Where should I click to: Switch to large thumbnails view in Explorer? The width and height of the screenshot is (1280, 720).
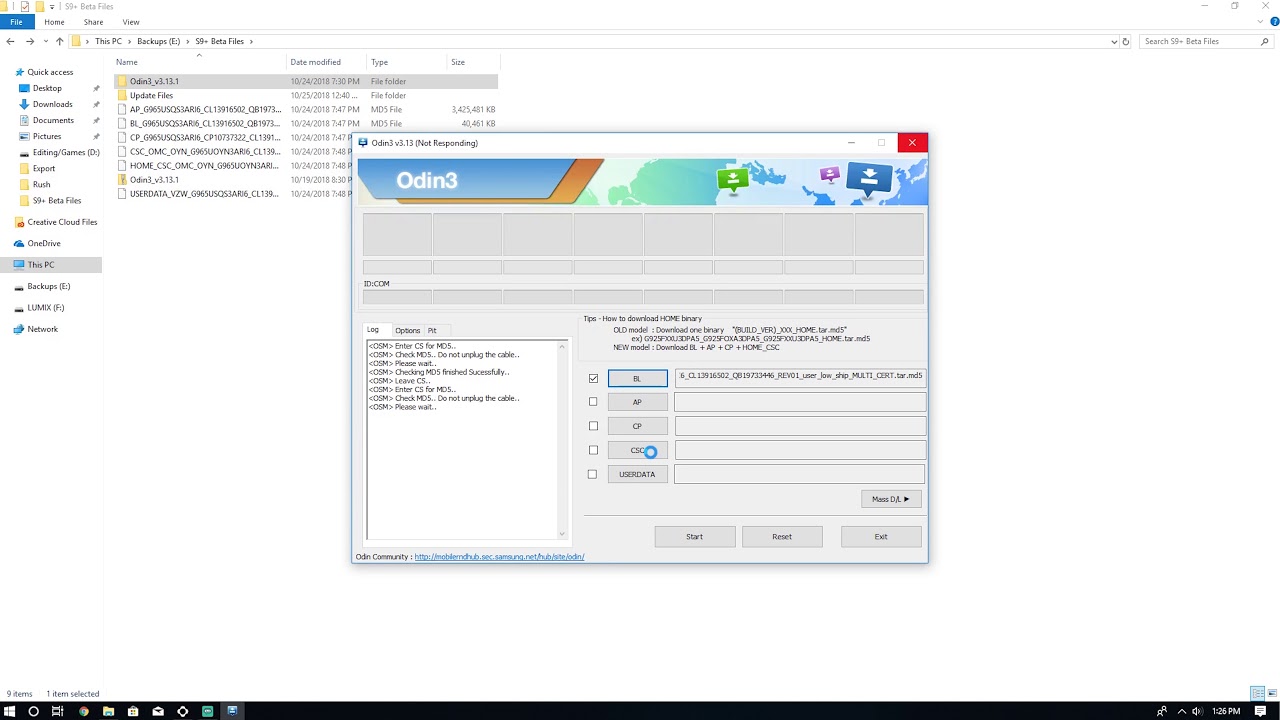coord(1270,693)
